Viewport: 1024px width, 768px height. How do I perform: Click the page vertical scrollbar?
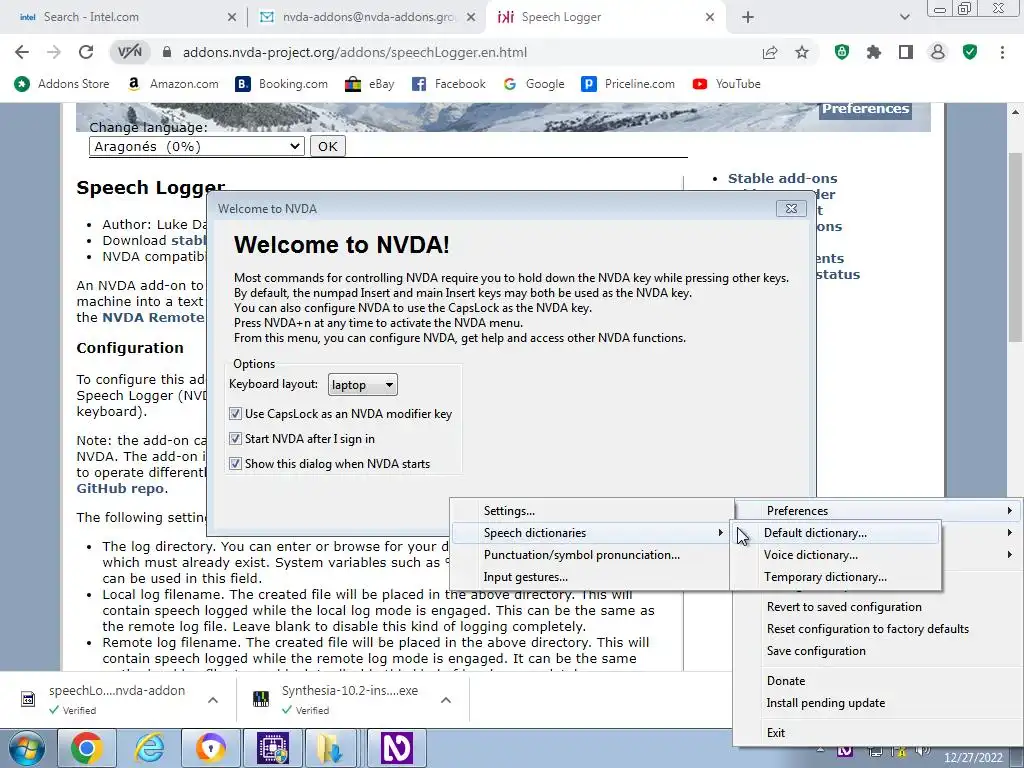pos(1015,247)
